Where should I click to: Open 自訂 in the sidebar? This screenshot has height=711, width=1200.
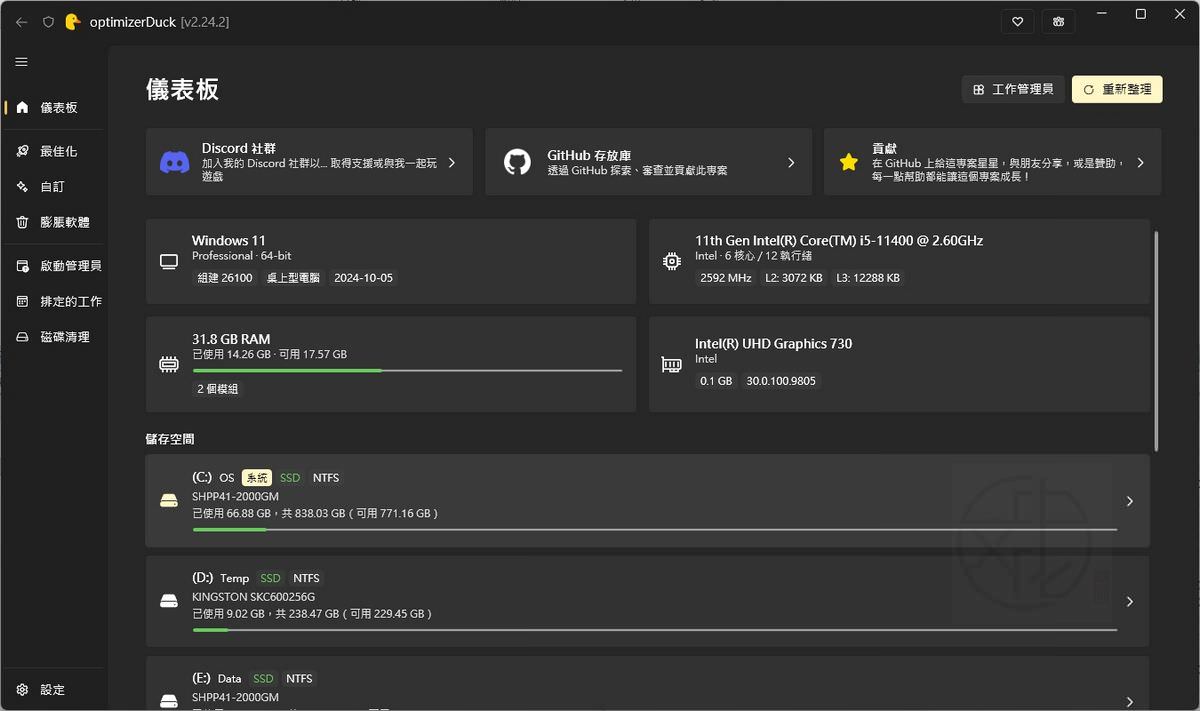click(x=54, y=186)
